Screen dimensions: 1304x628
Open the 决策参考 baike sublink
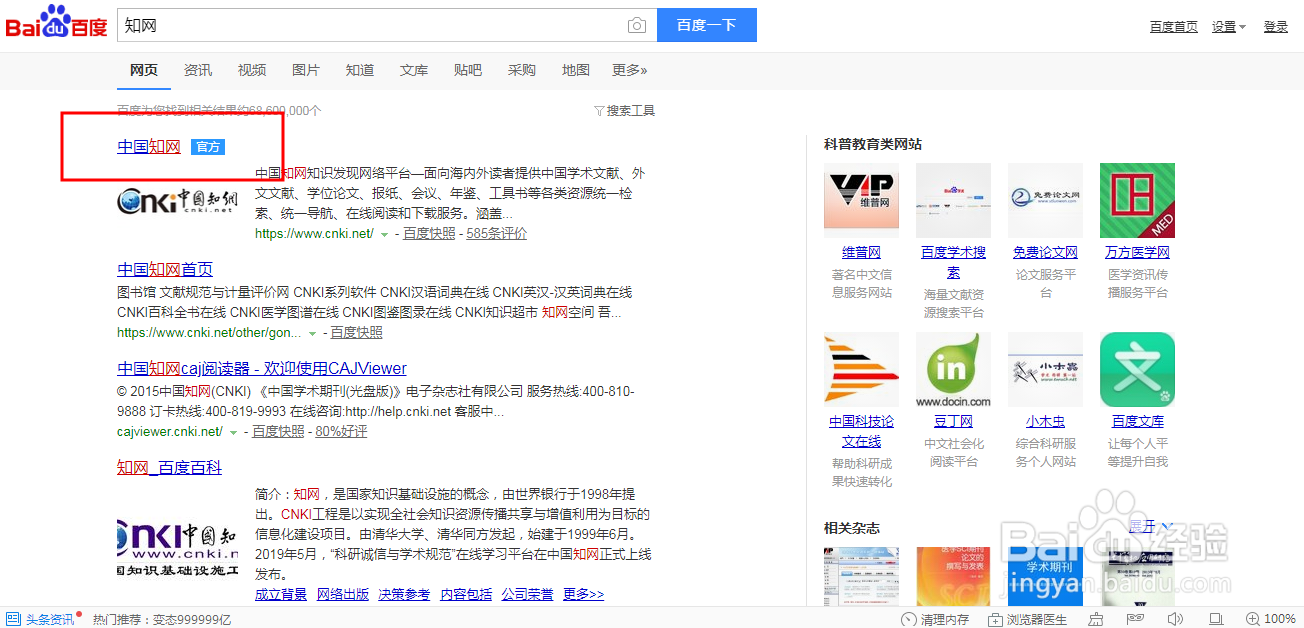click(404, 594)
